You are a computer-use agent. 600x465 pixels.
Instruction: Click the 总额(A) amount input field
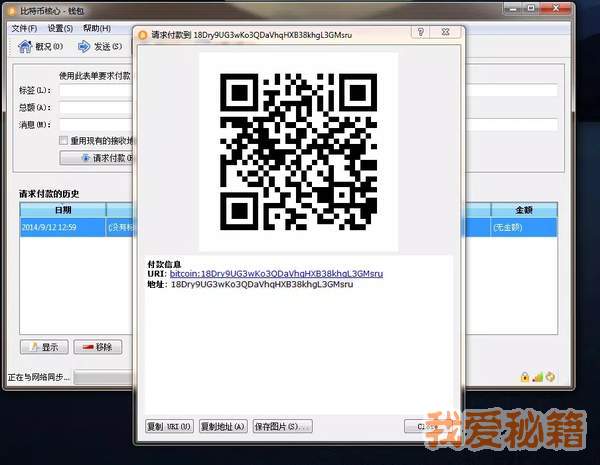point(96,108)
